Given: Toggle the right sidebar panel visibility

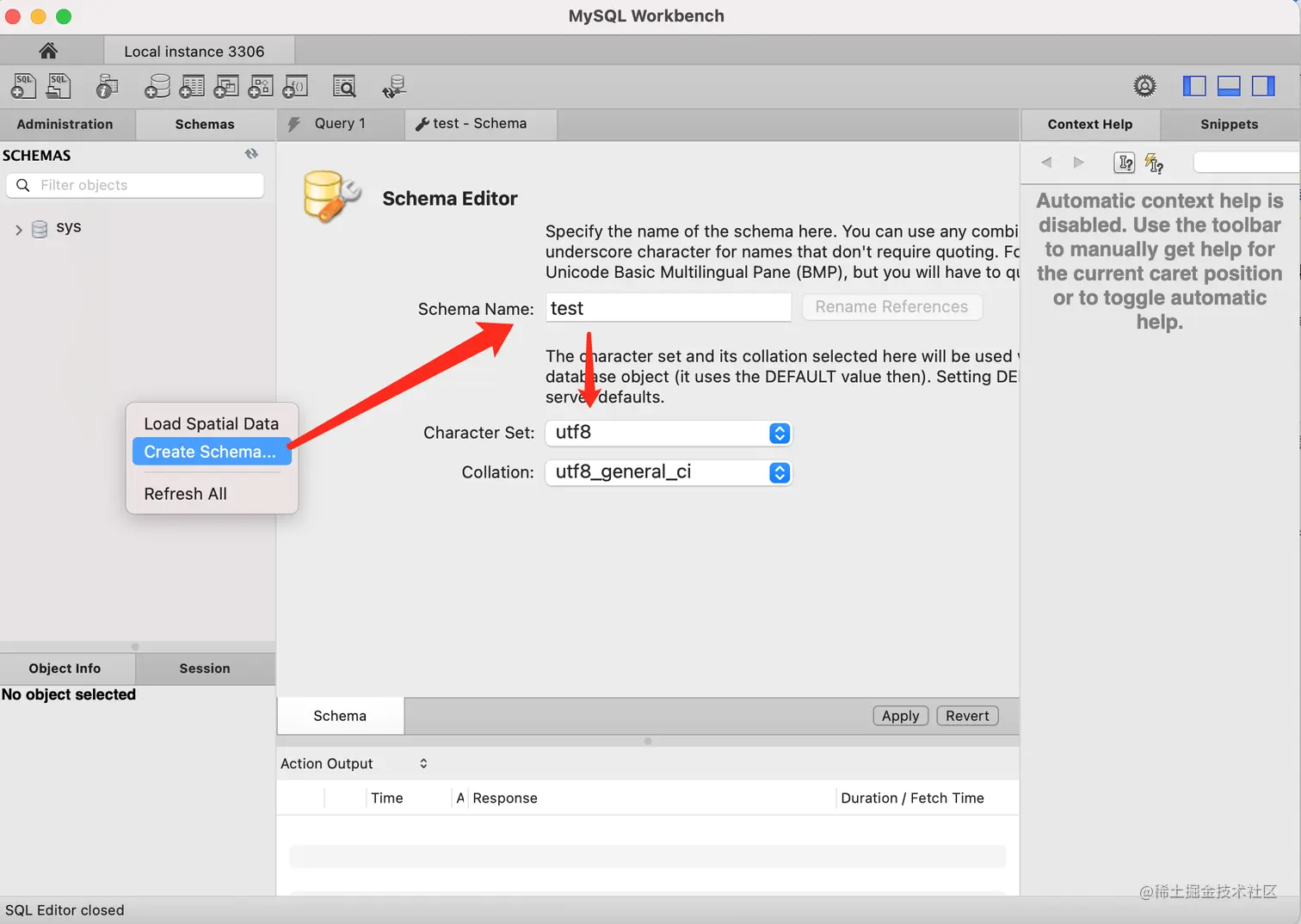Looking at the screenshot, I should tap(1263, 86).
